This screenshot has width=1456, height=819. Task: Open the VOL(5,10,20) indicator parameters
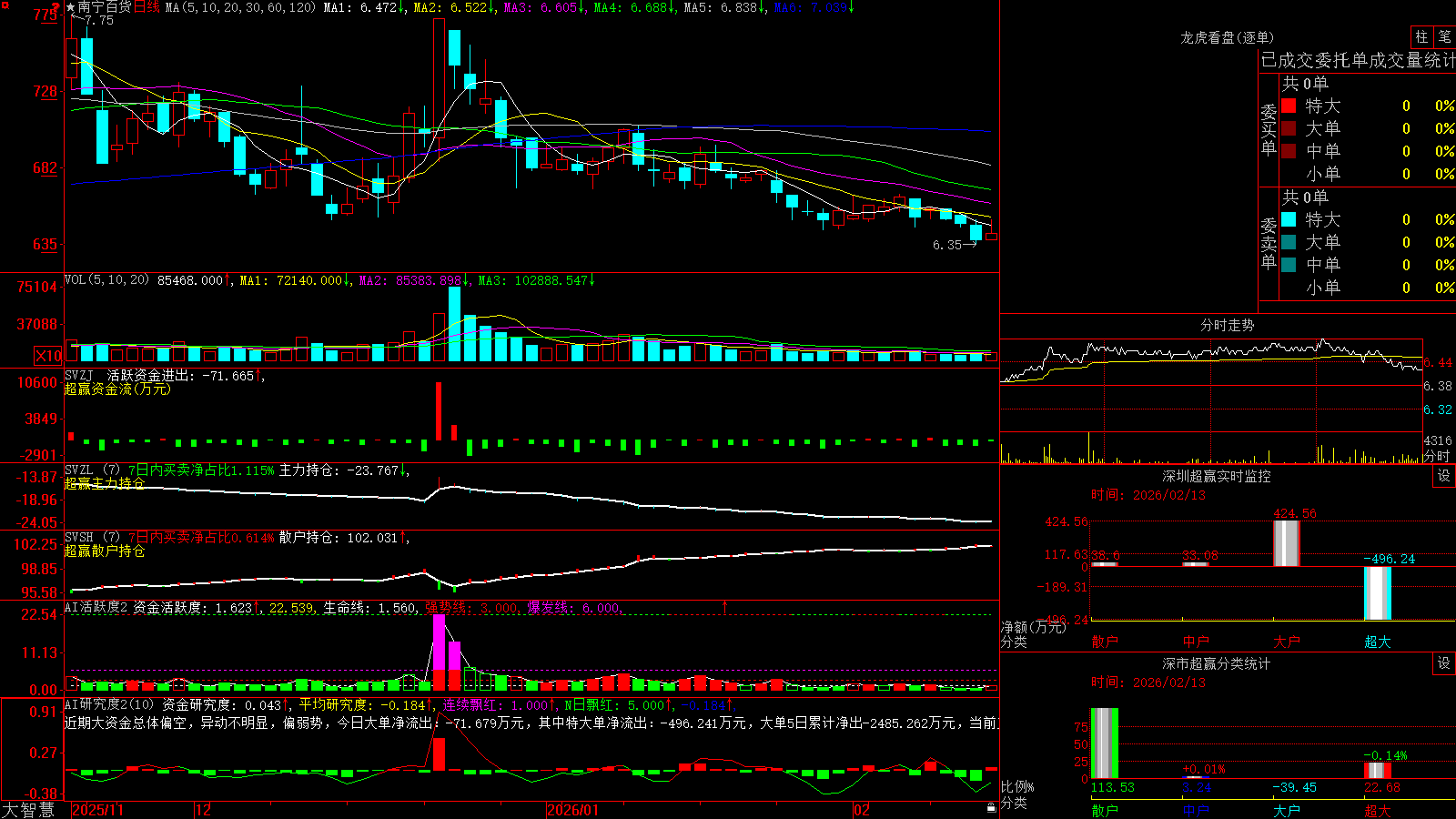[x=106, y=280]
